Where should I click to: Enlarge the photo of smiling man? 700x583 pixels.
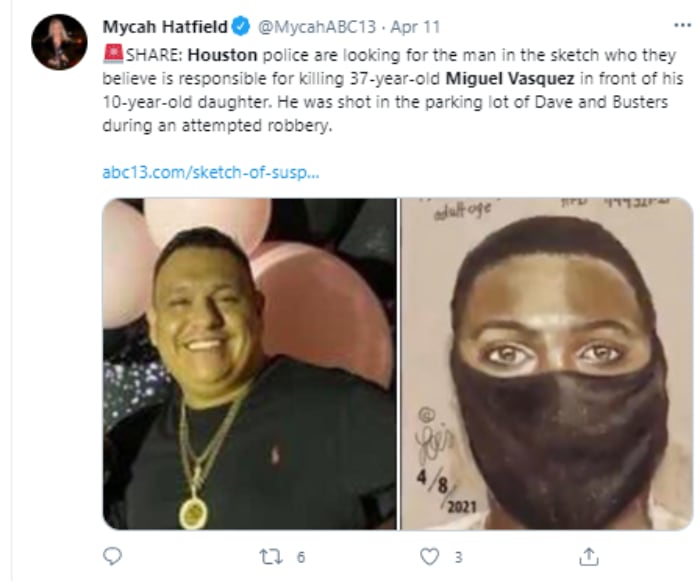(250, 363)
